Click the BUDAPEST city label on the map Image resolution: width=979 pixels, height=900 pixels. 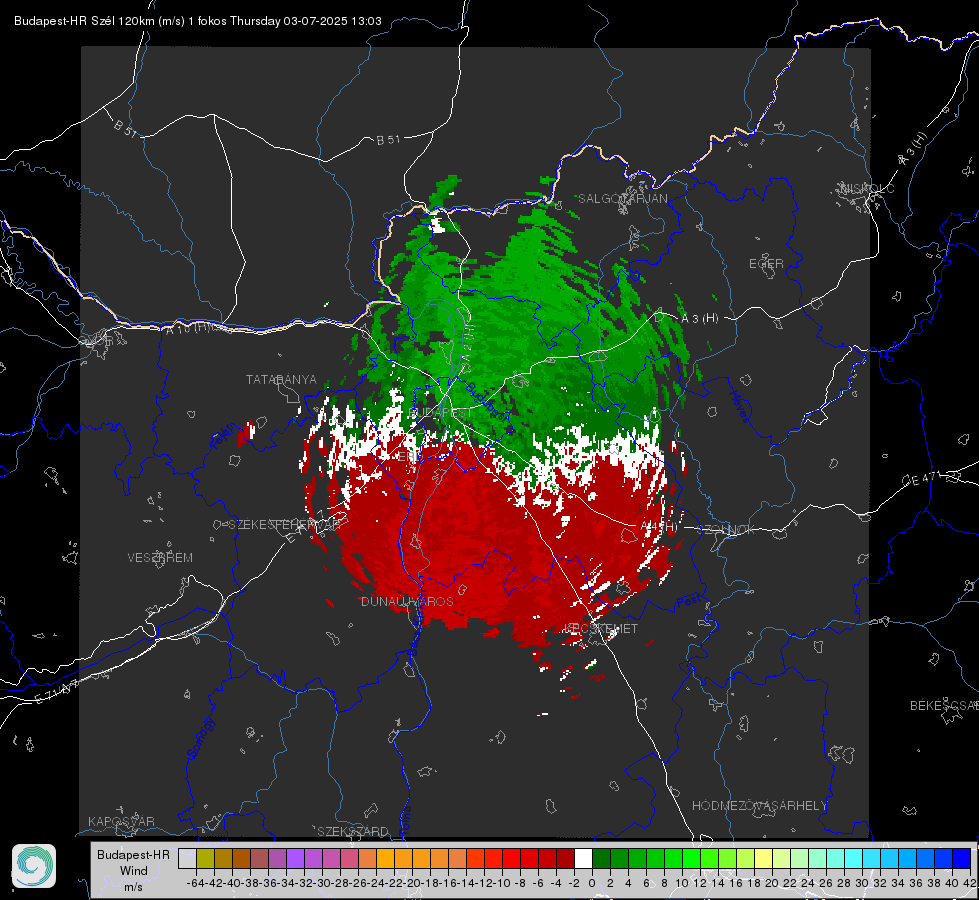point(441,413)
